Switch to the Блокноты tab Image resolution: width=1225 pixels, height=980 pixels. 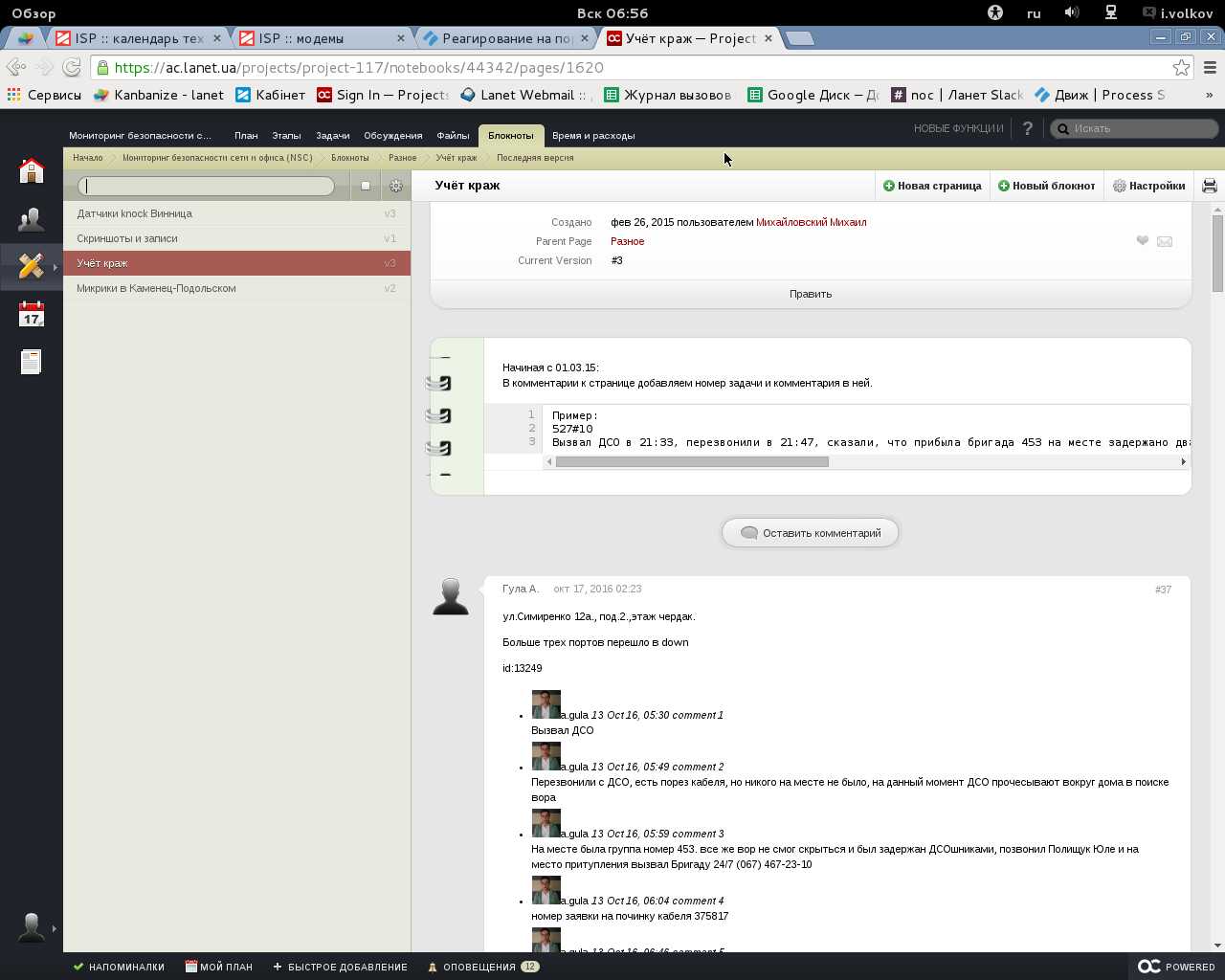pos(511,135)
